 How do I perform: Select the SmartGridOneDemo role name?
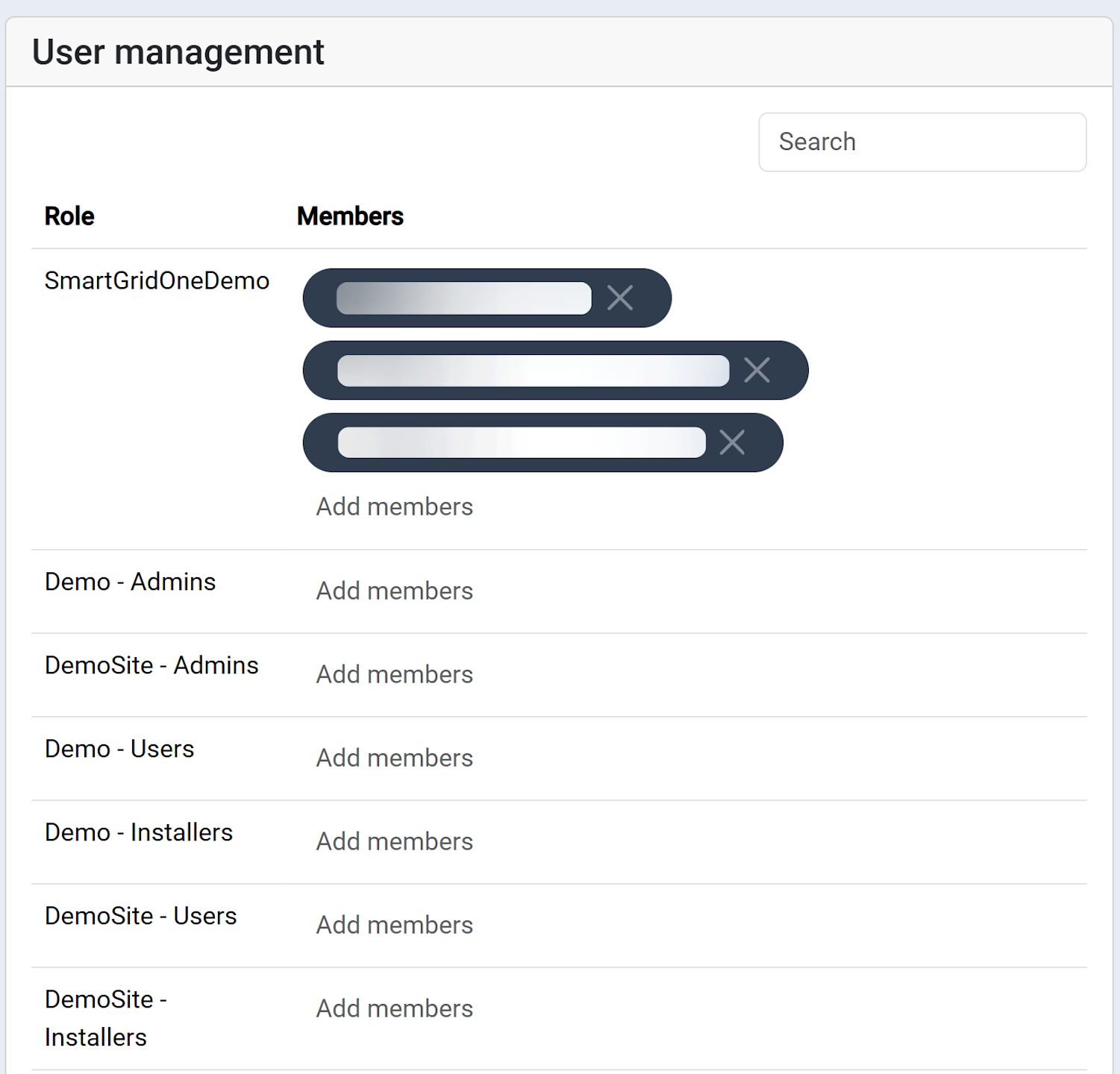tap(157, 281)
